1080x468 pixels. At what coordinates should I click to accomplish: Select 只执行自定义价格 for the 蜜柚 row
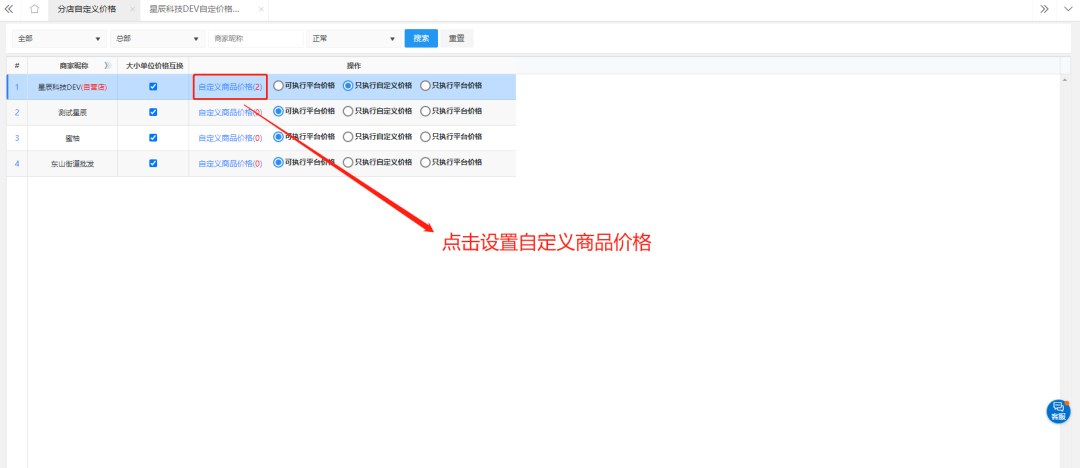coord(348,137)
